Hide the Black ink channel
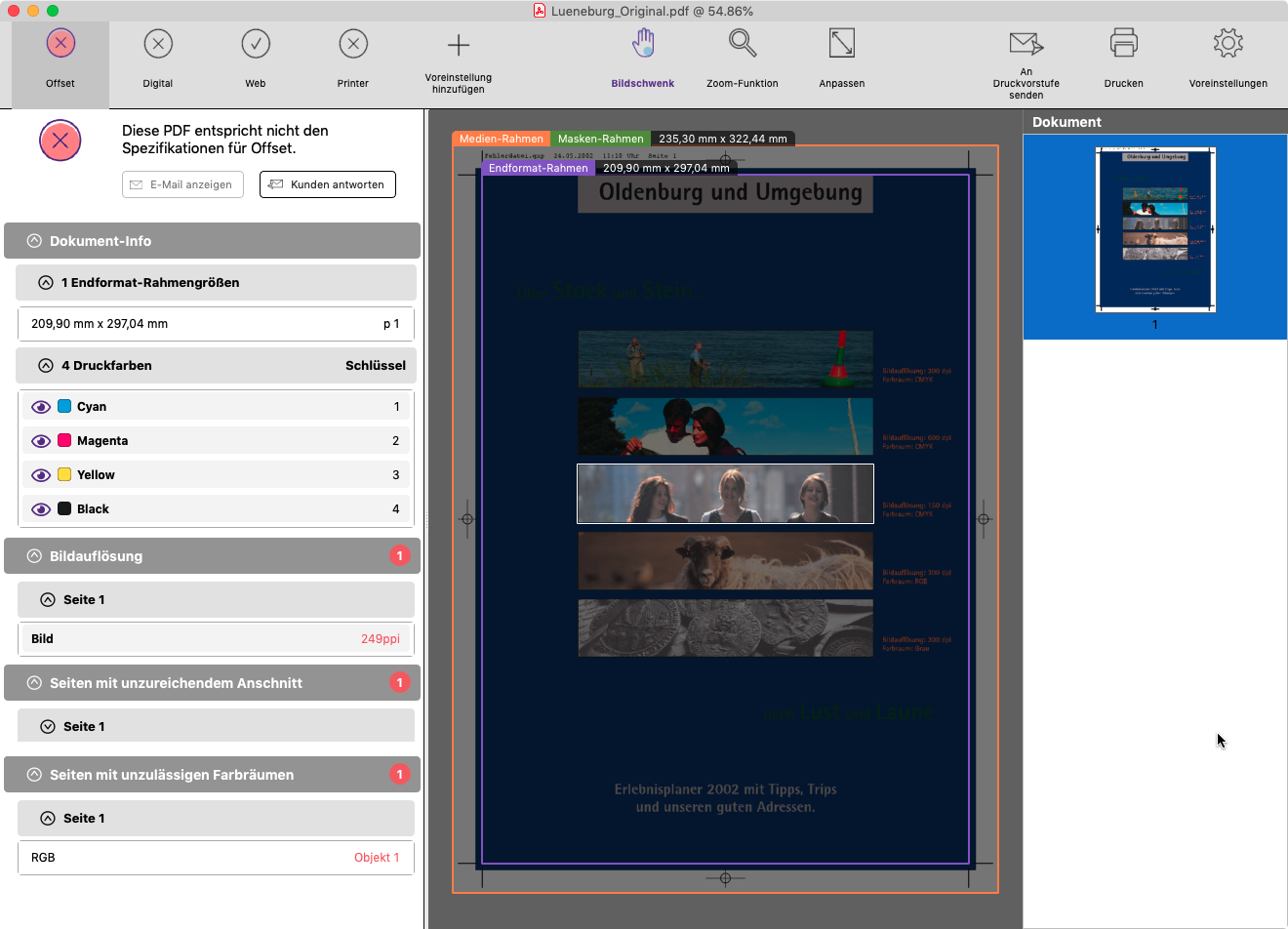Screen dimensions: 1288x929 [41, 508]
